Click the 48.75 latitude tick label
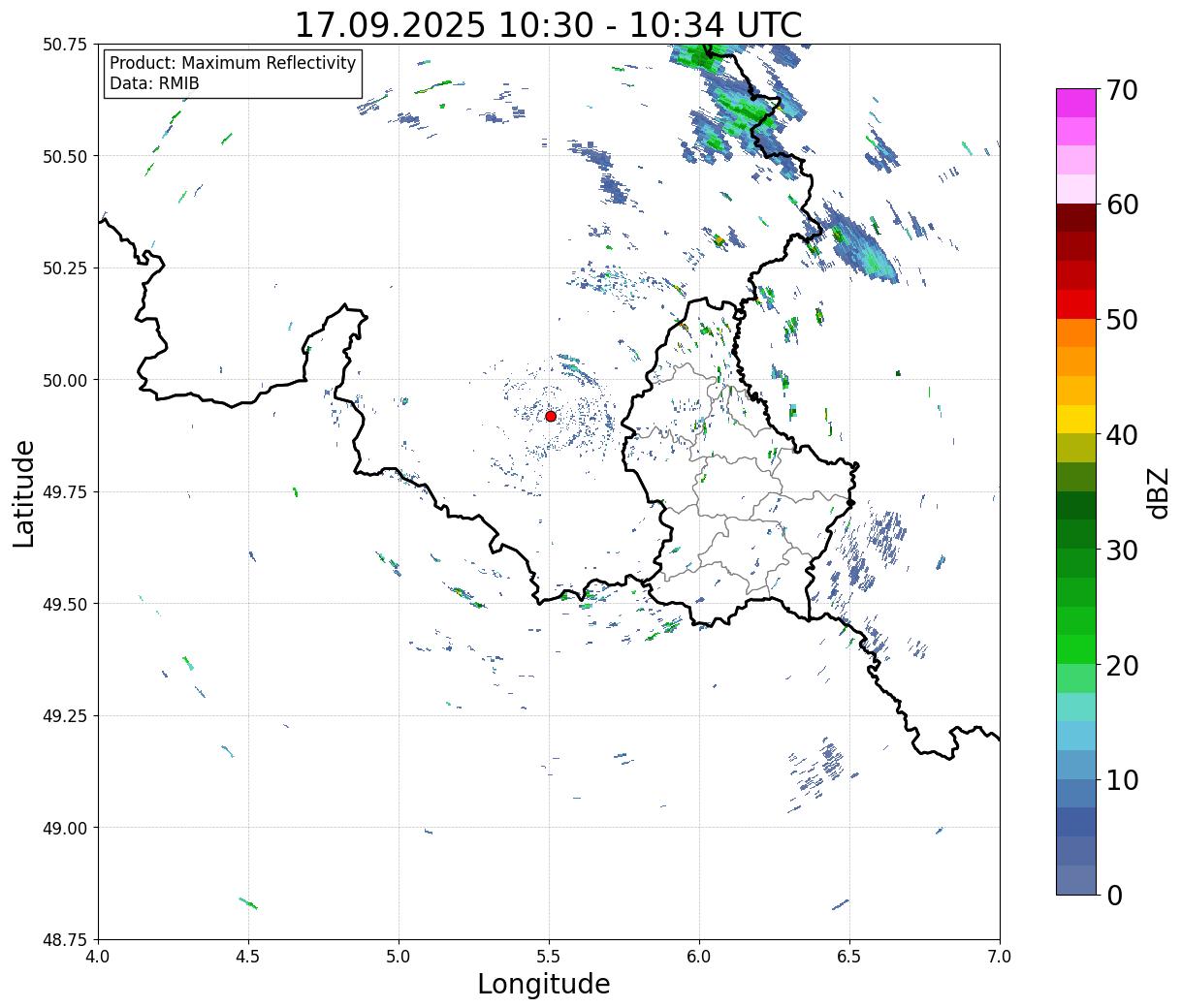Screen dimensions: 1182x1008 (65, 939)
